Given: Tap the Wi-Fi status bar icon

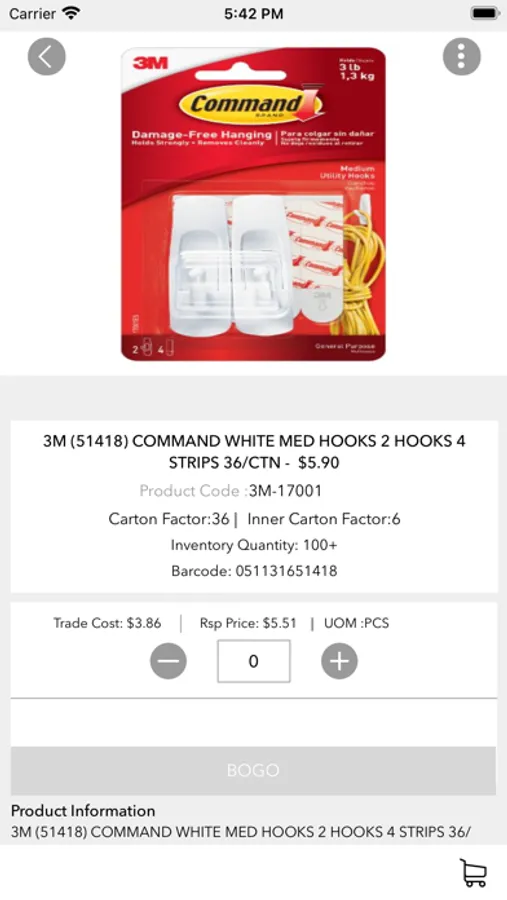Looking at the screenshot, I should click(x=71, y=13).
